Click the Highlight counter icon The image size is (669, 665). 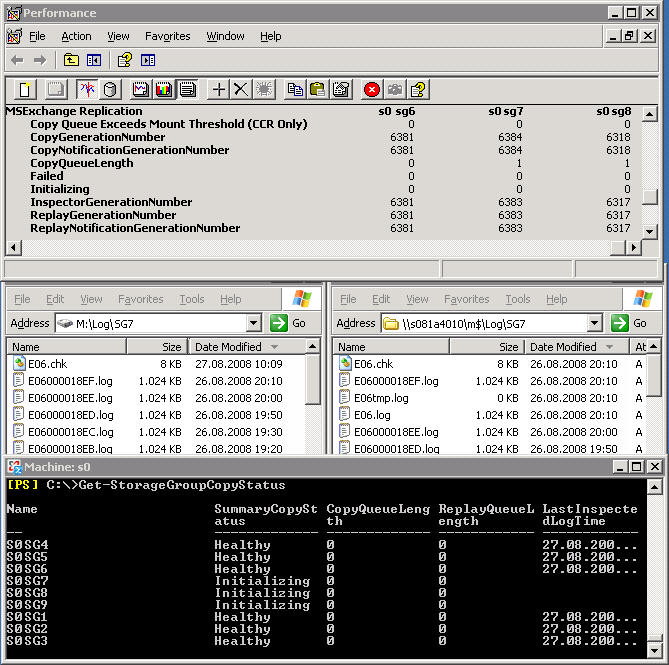264,90
